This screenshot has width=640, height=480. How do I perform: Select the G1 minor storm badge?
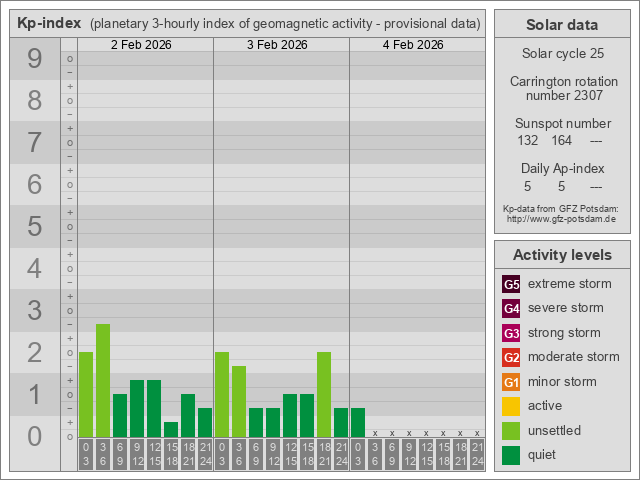tap(511, 382)
